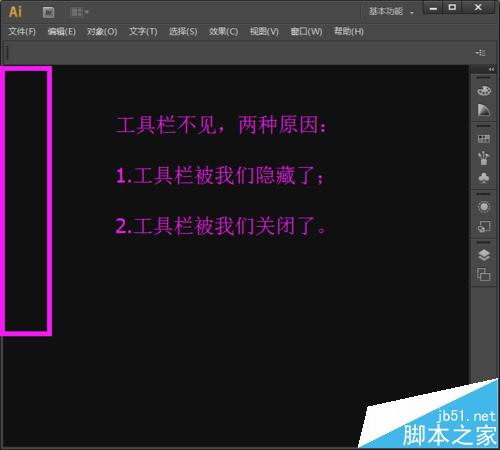Screen dimensions: 500x450
Task: Click the text 工具栏不见,两种原因:
Action: (x=221, y=125)
